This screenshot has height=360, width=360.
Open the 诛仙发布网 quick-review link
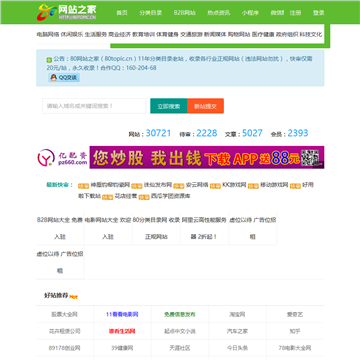158,185
